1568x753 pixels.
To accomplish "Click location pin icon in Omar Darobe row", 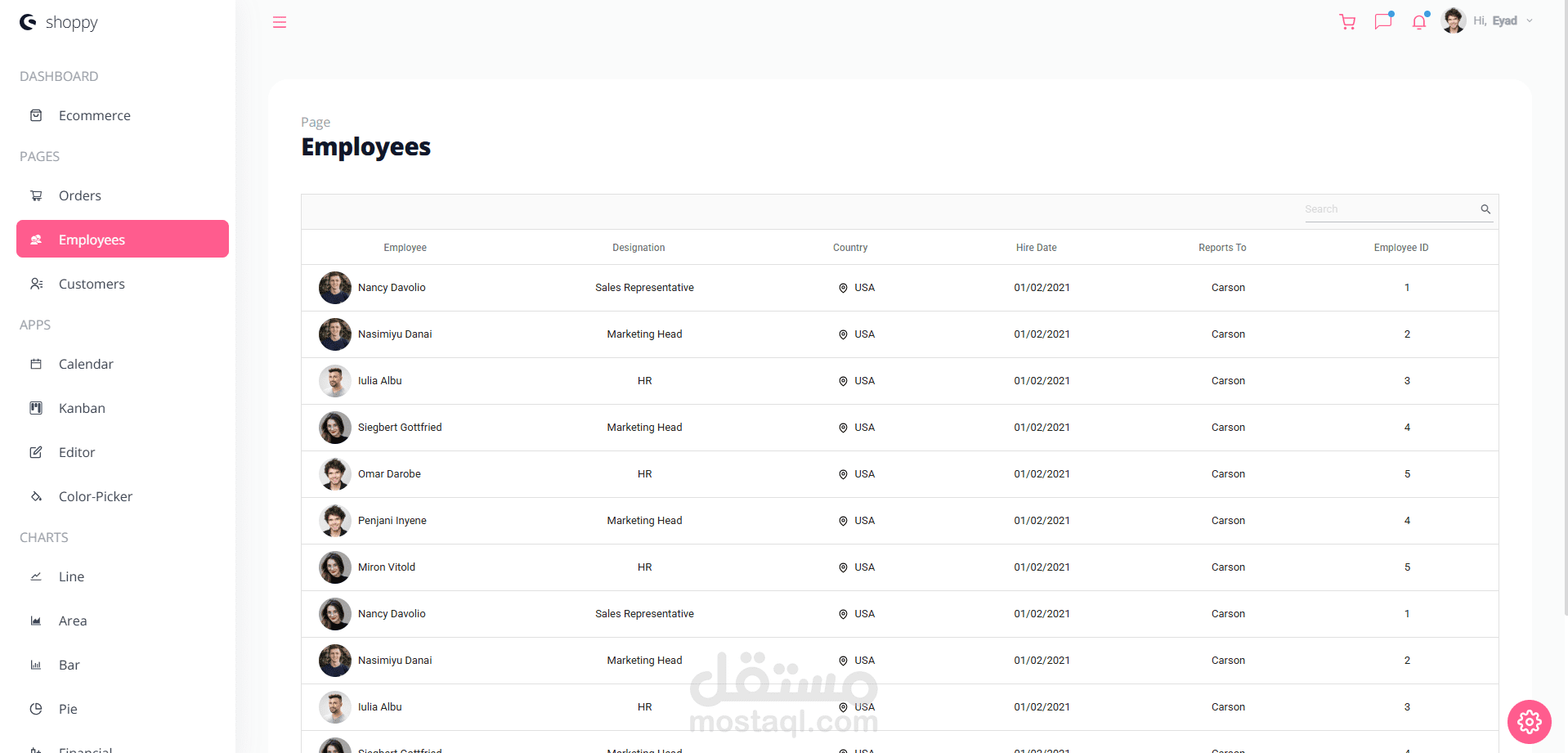I will pyautogui.click(x=843, y=474).
